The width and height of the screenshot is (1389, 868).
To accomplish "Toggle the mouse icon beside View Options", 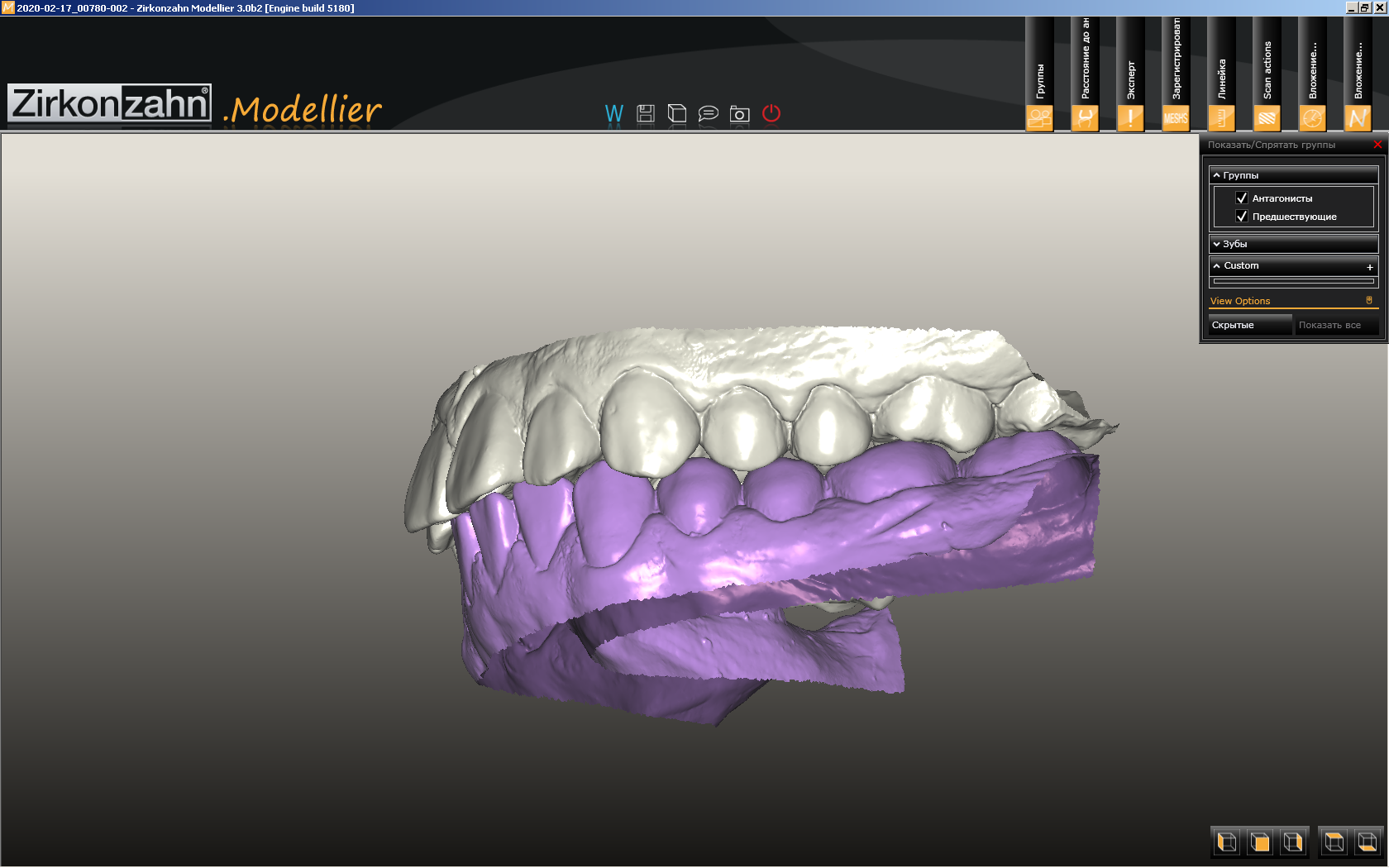I will (1369, 301).
